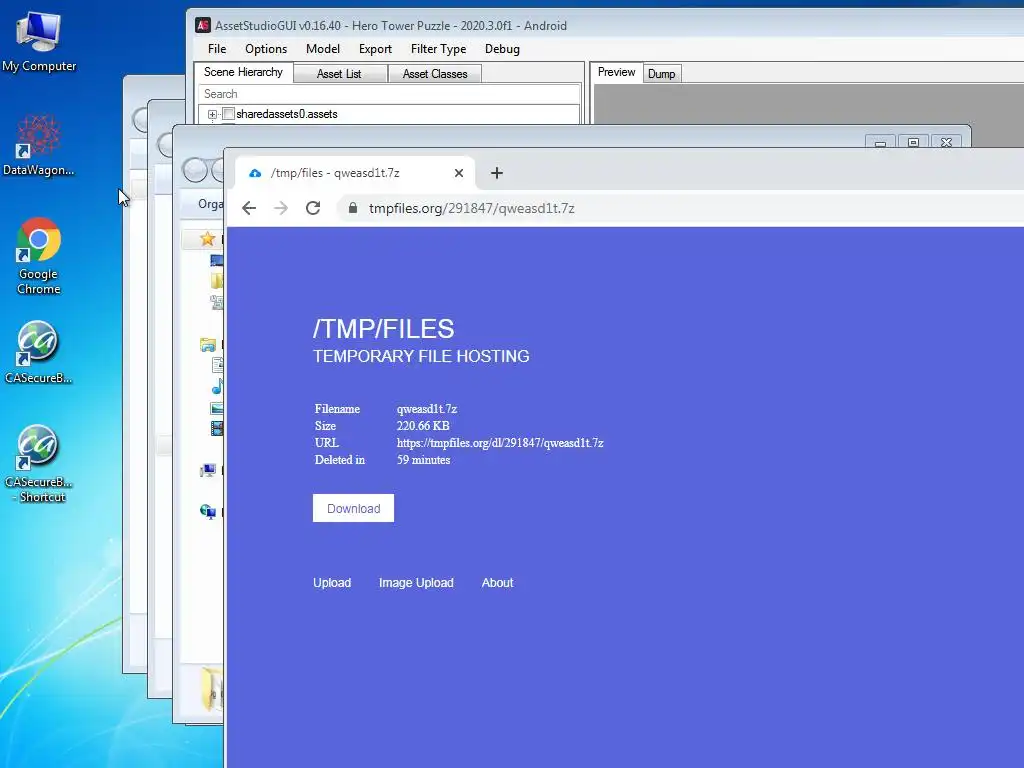Click the filename value qweasd1t.7z
The height and width of the screenshot is (768, 1024).
pyautogui.click(x=427, y=409)
